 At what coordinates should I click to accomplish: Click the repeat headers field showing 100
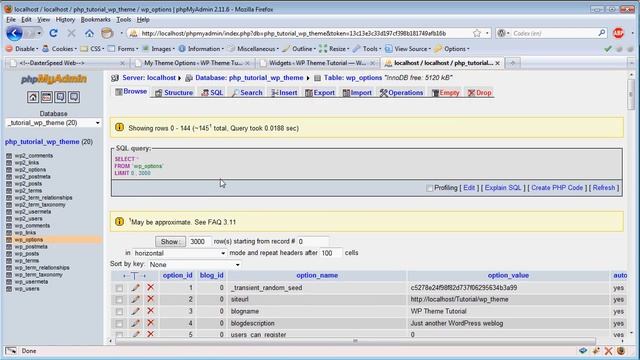pyautogui.click(x=331, y=253)
